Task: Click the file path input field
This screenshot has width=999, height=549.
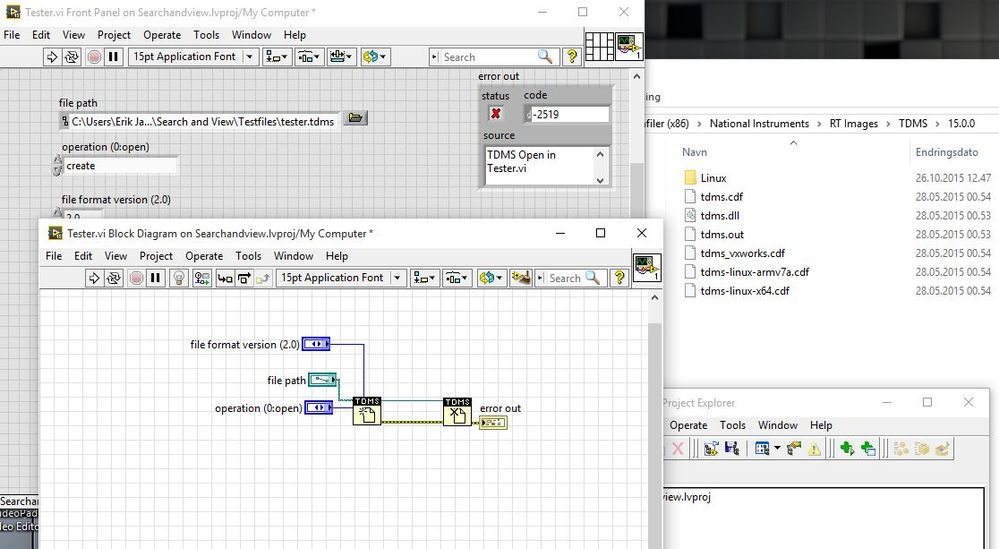Action: 200,121
